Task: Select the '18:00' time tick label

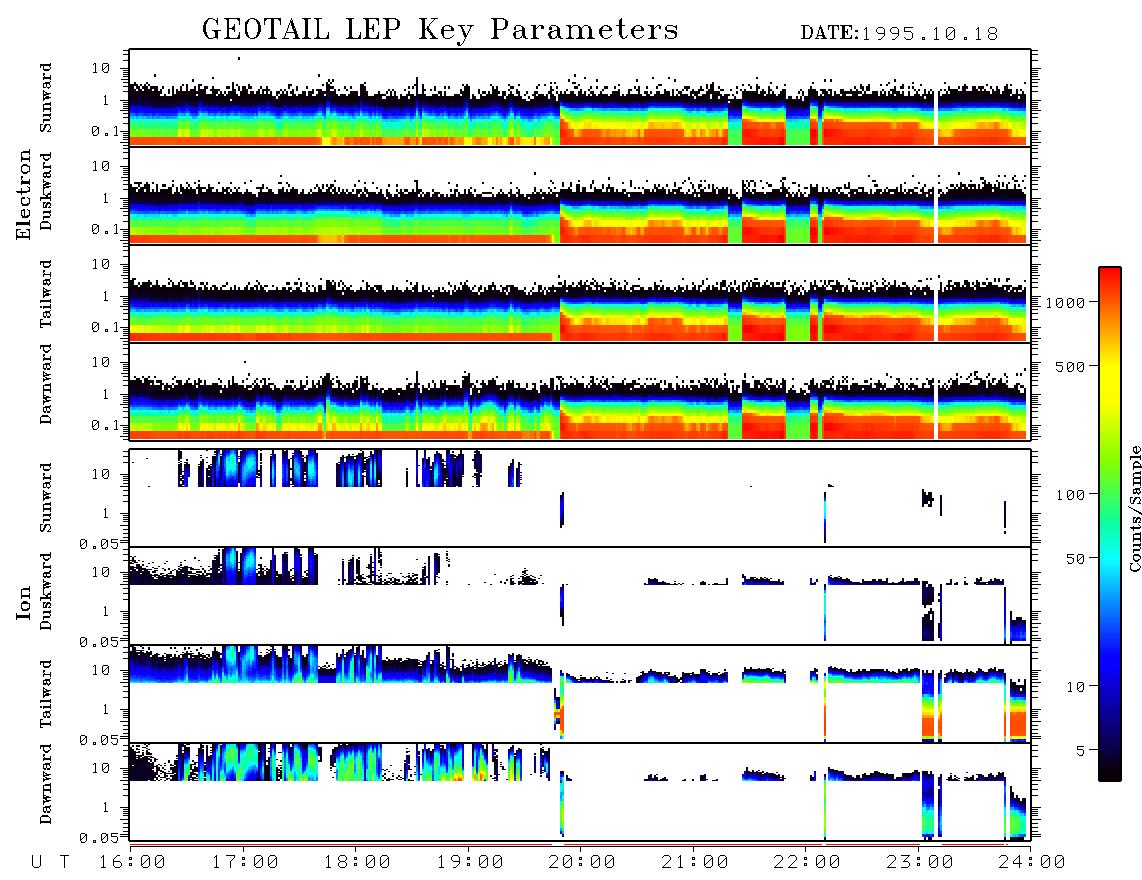Action: tap(358, 863)
